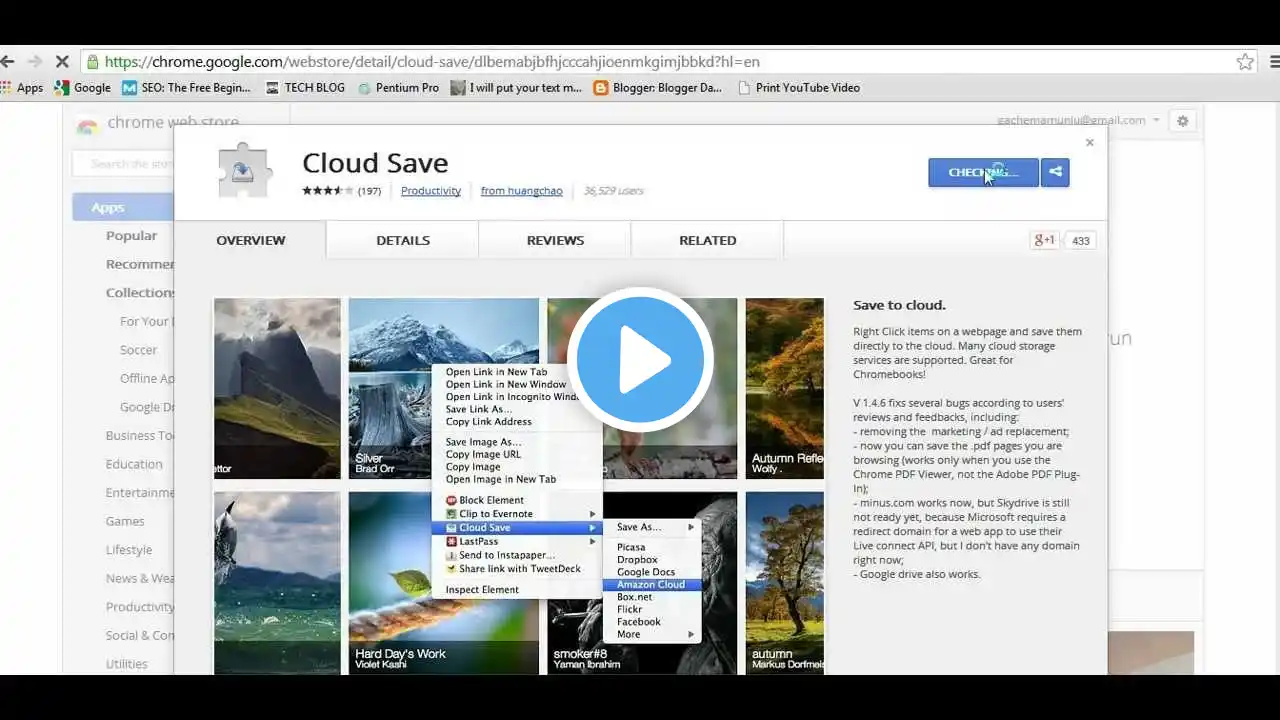1280x720 pixels.
Task: Open the Autumn Reflection screenshot thumbnail
Action: (785, 388)
